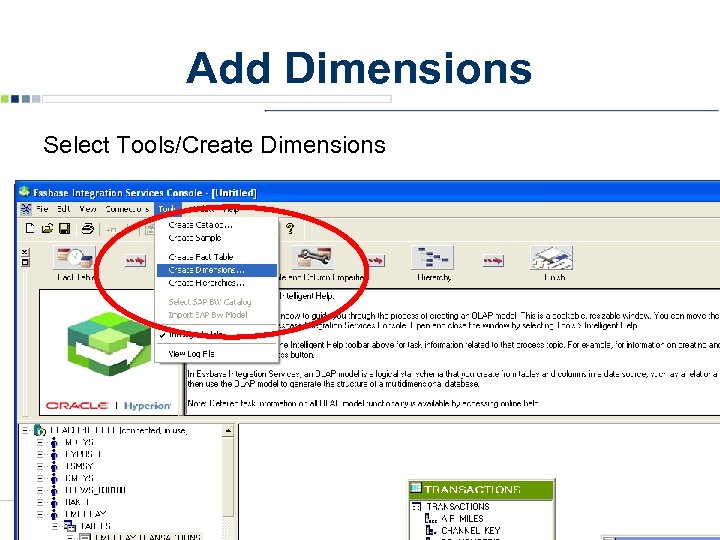
Task: Click the Tools menu header
Action: point(168,209)
